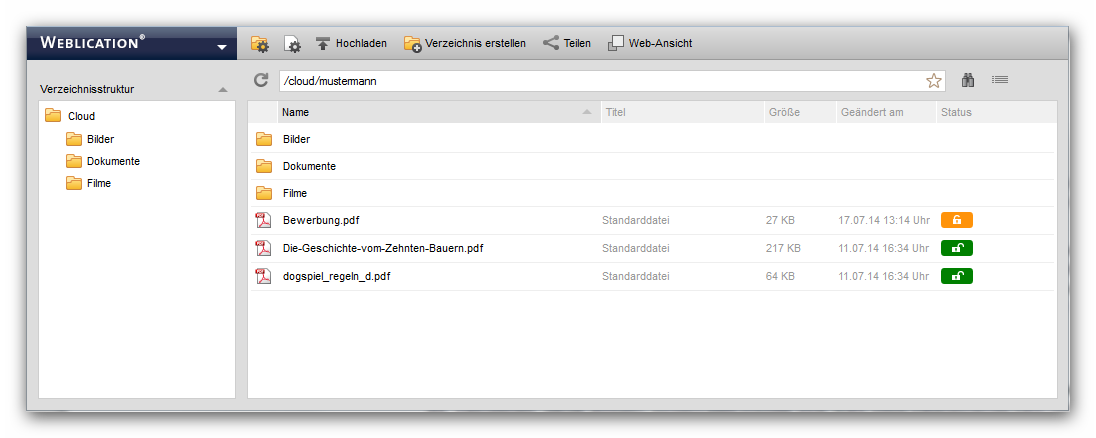The width and height of the screenshot is (1096, 438).
Task: Click the refresh icon beside the path
Action: point(261,80)
